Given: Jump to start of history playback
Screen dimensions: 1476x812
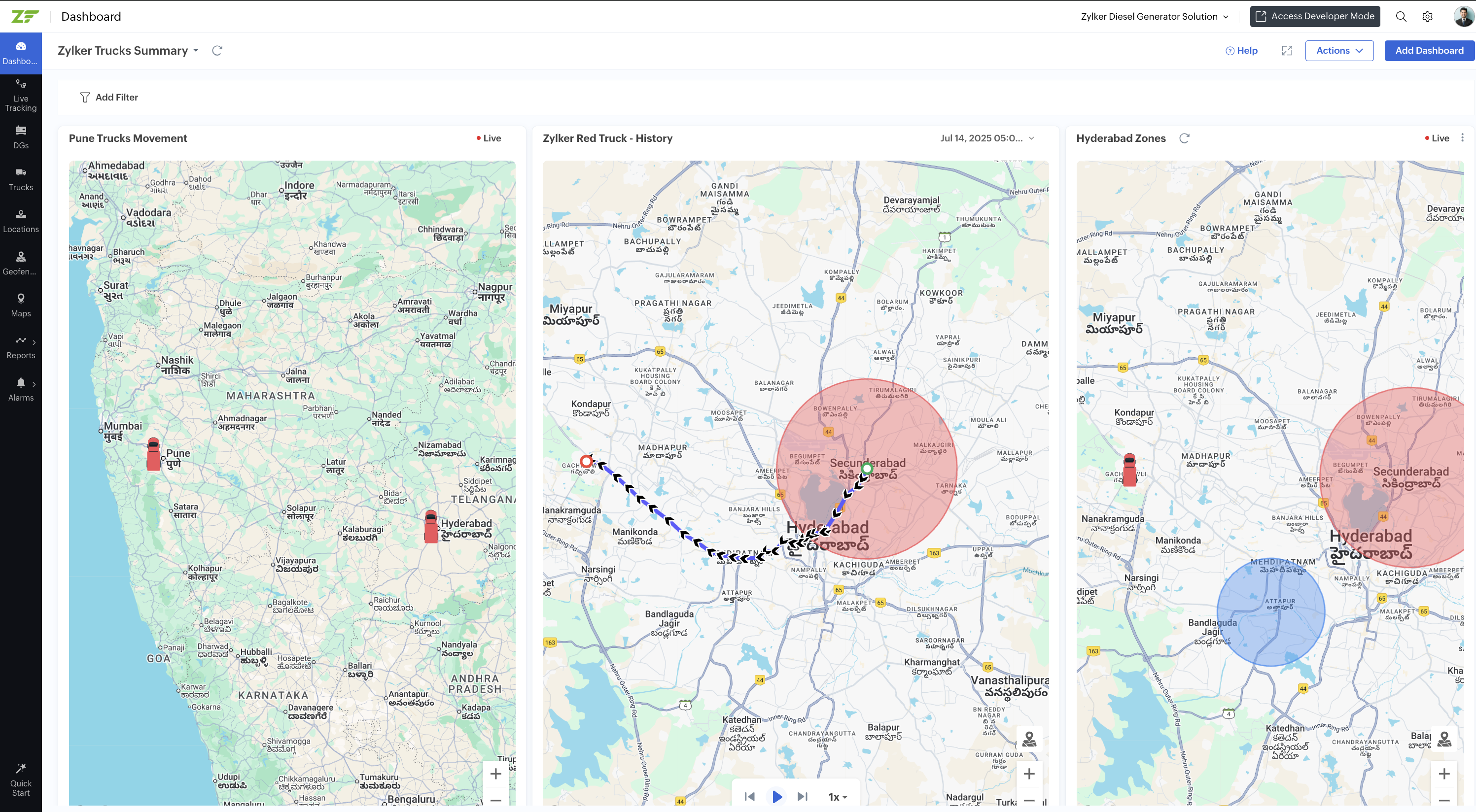Looking at the screenshot, I should (x=749, y=797).
